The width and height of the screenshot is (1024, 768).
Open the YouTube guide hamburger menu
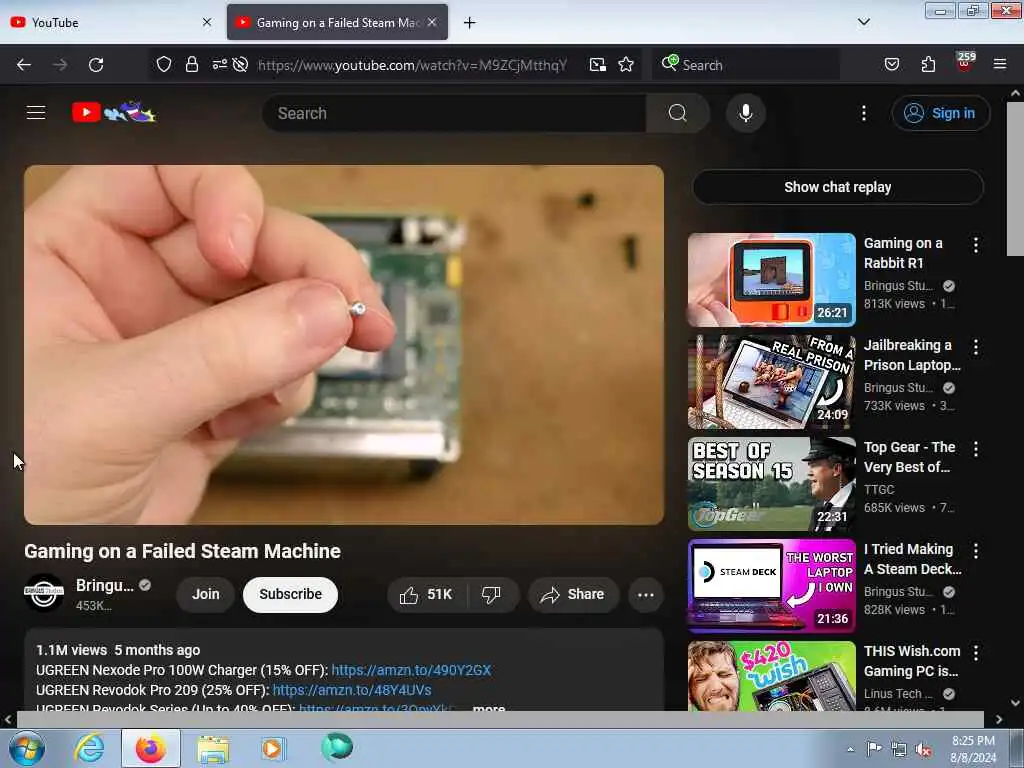pyautogui.click(x=36, y=112)
